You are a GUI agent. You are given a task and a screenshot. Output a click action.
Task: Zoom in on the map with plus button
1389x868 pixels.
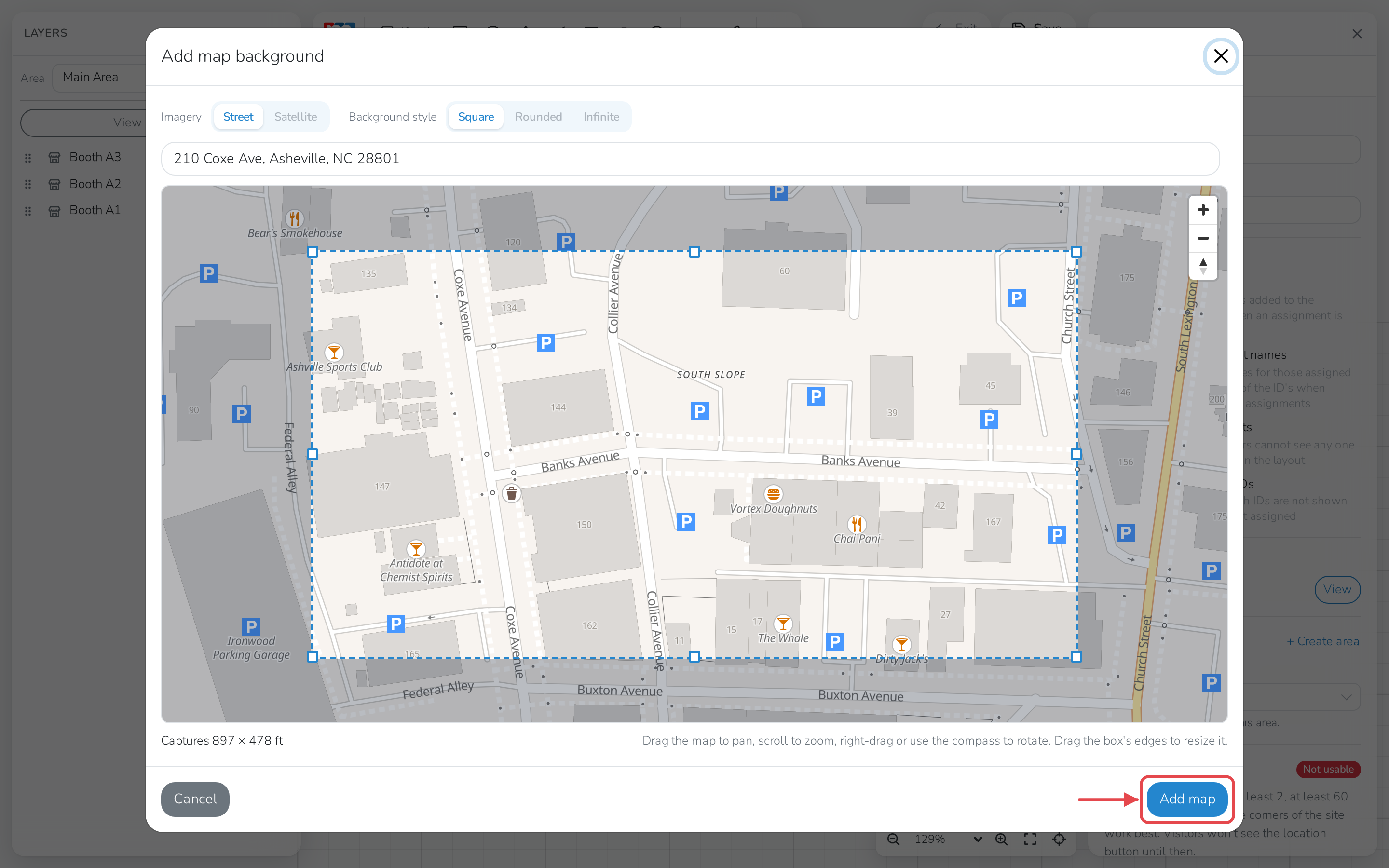(x=1203, y=210)
